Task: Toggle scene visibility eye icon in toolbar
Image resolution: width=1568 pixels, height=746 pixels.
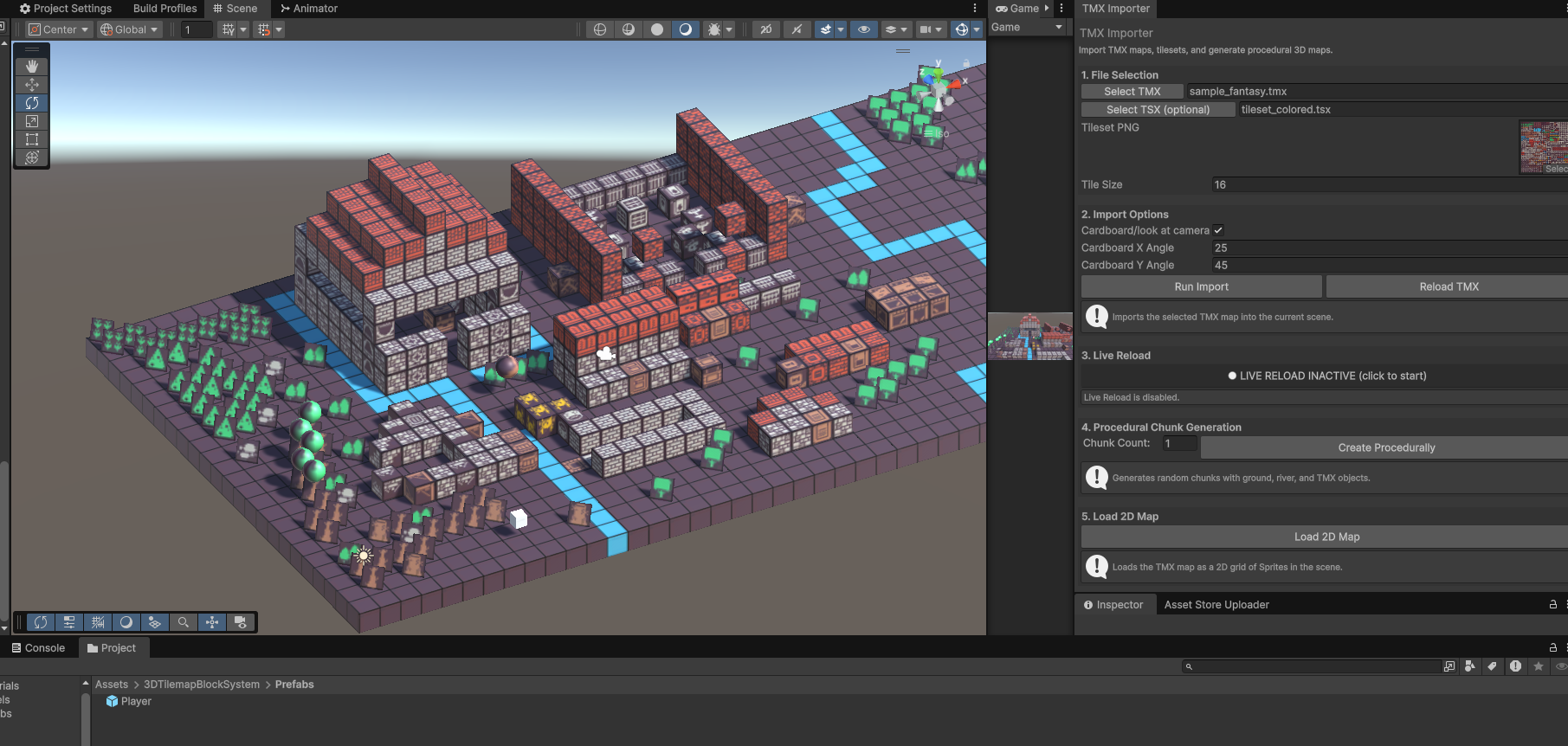Action: tap(863, 29)
